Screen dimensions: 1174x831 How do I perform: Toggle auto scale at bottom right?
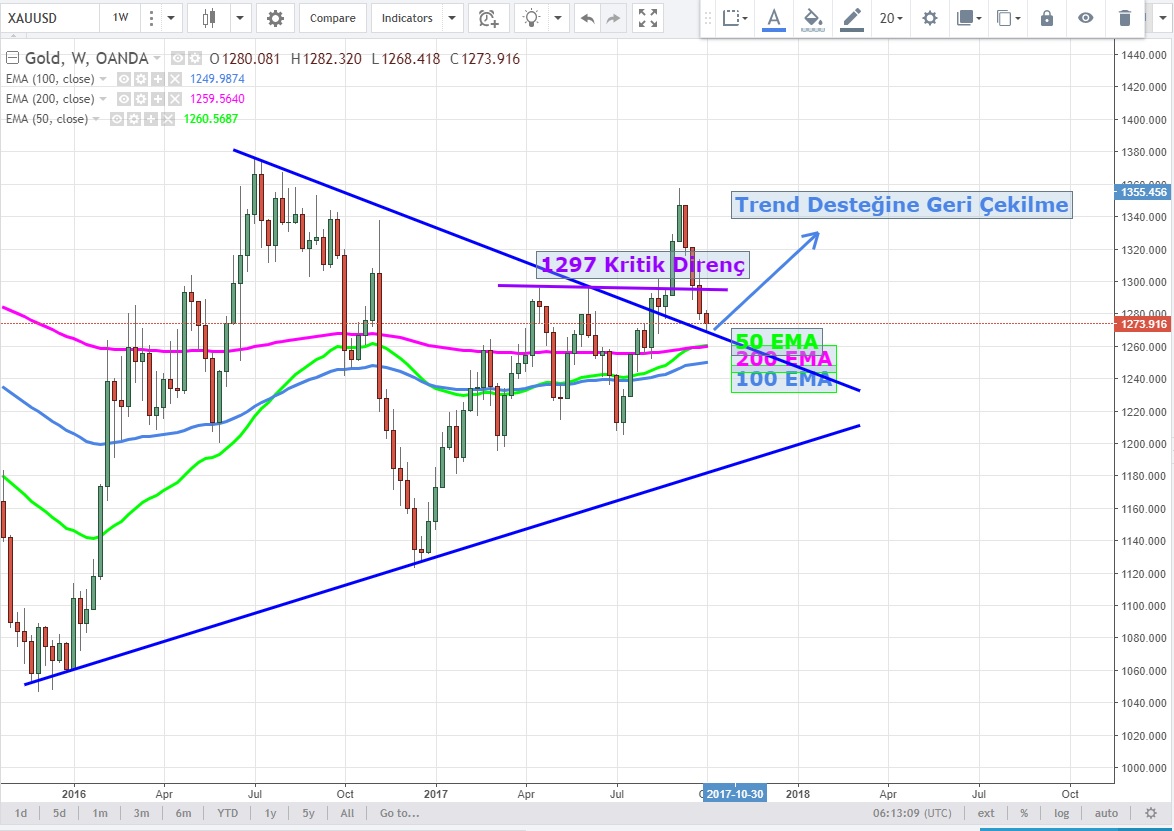(x=1106, y=813)
